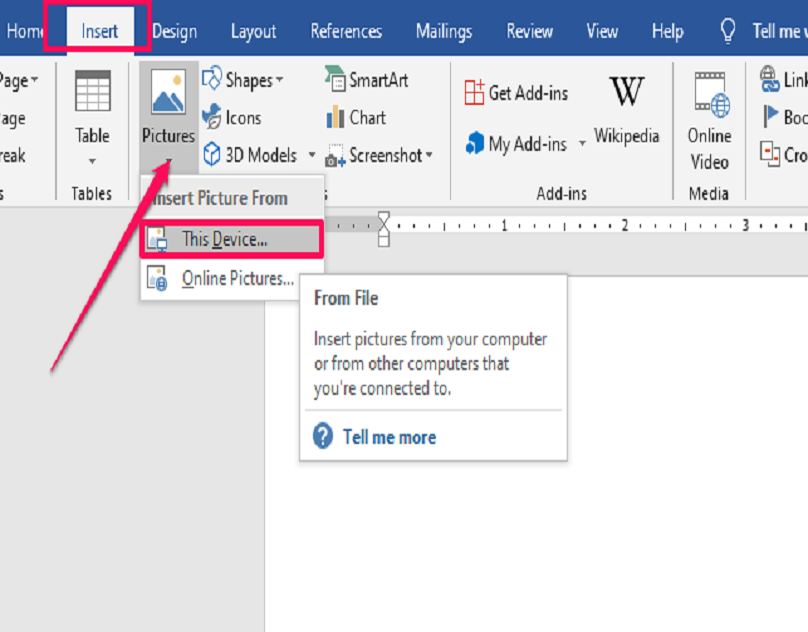Click the Link chain icon
This screenshot has width=808, height=632.
pyautogui.click(x=770, y=79)
